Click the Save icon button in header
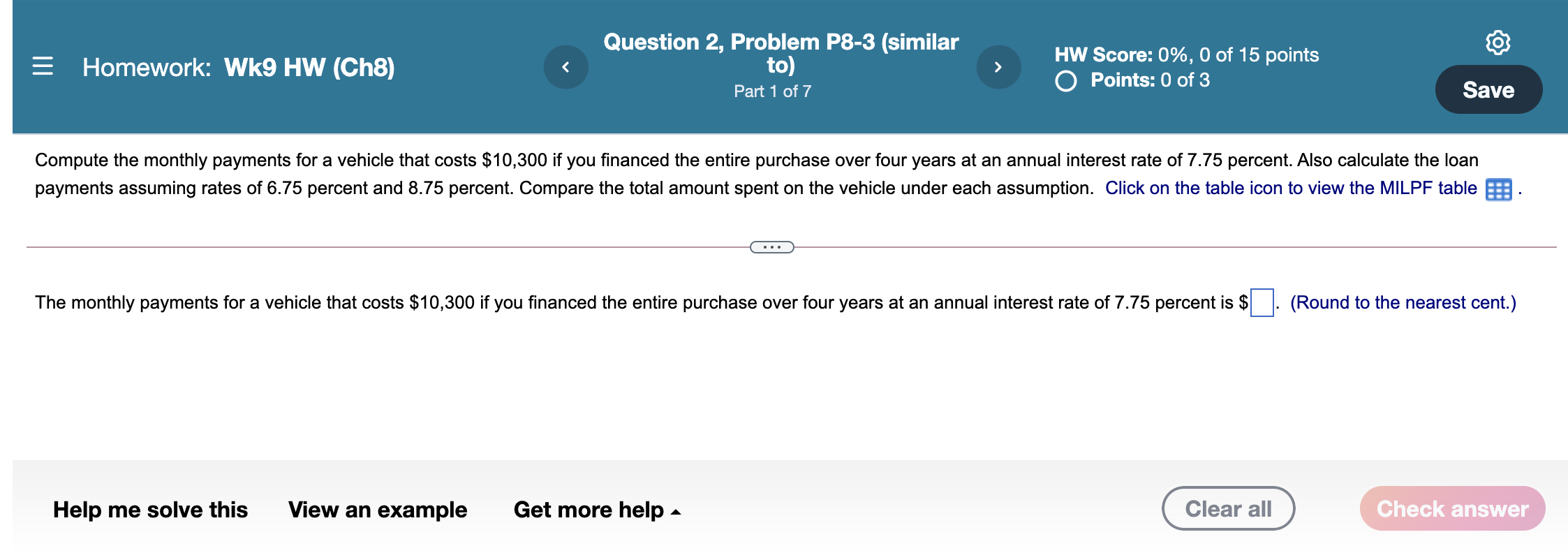Screen dimensions: 1568x553 coord(1488,89)
